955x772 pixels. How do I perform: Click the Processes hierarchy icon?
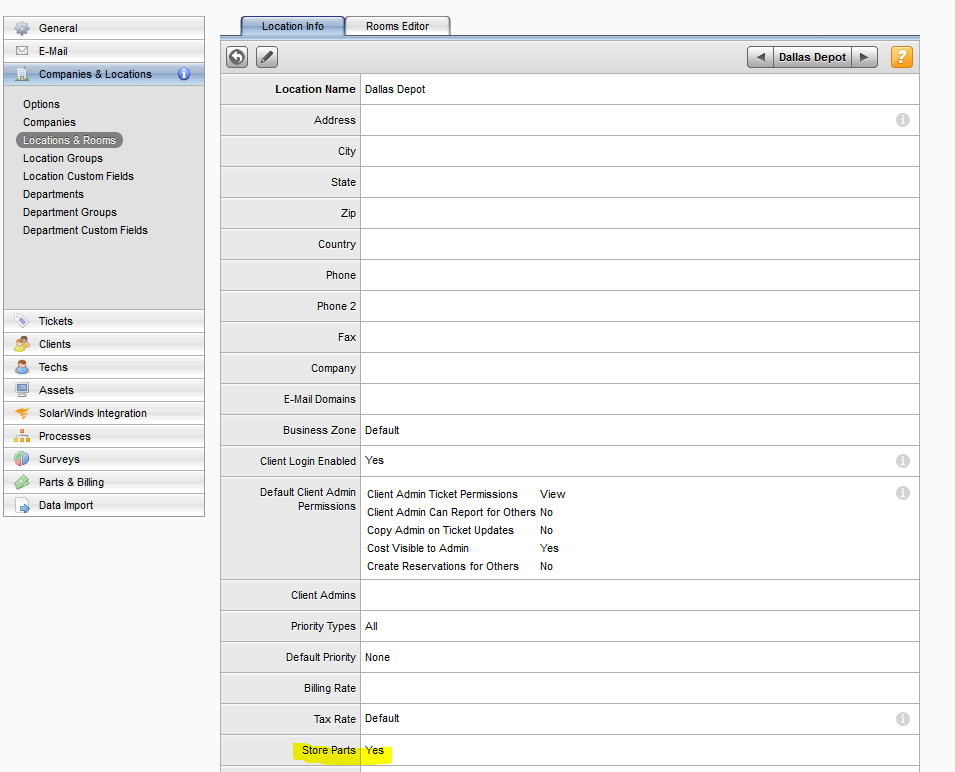(x=22, y=436)
